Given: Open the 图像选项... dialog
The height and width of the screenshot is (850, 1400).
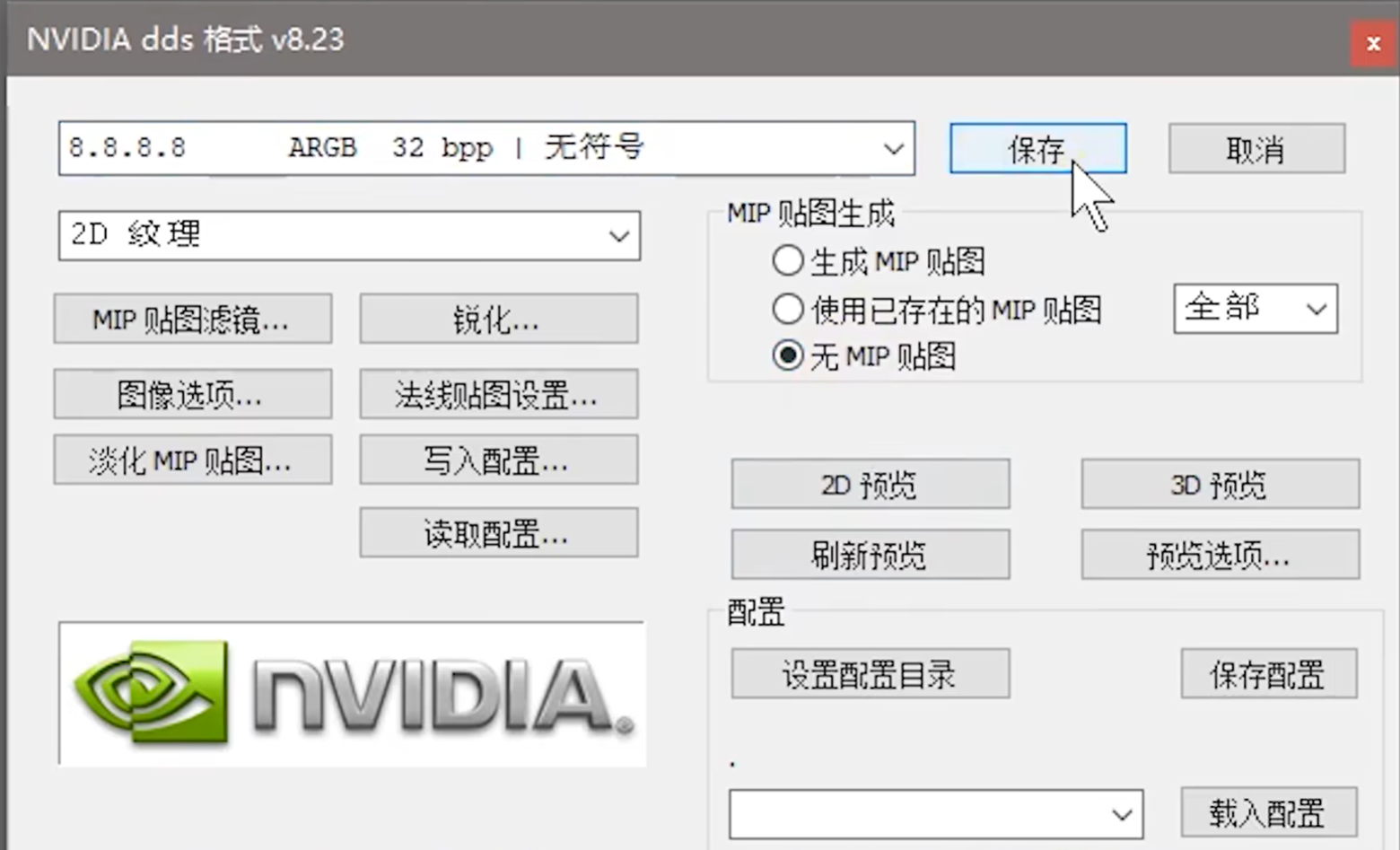Looking at the screenshot, I should [x=192, y=394].
